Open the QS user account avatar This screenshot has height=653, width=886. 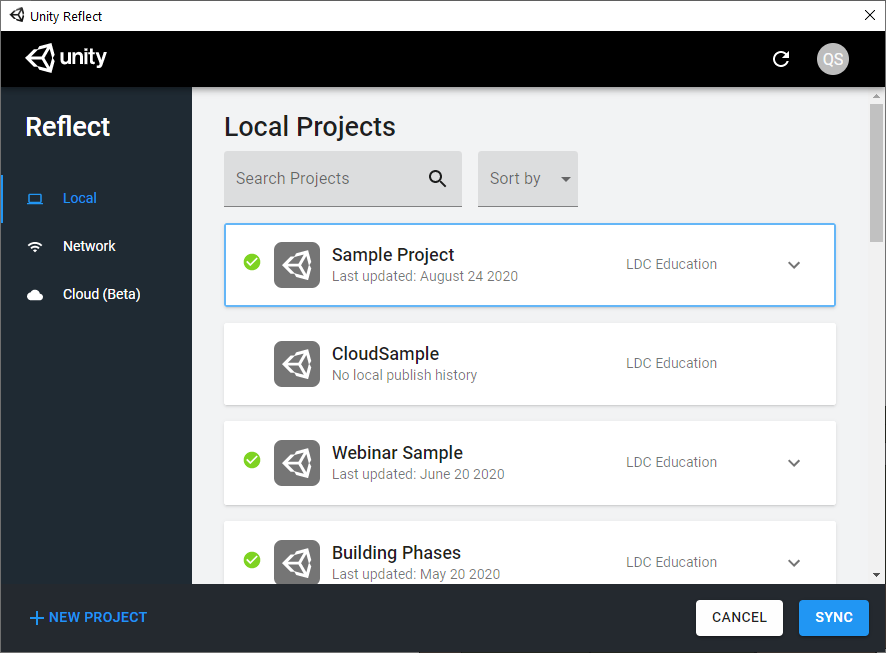[x=832, y=59]
